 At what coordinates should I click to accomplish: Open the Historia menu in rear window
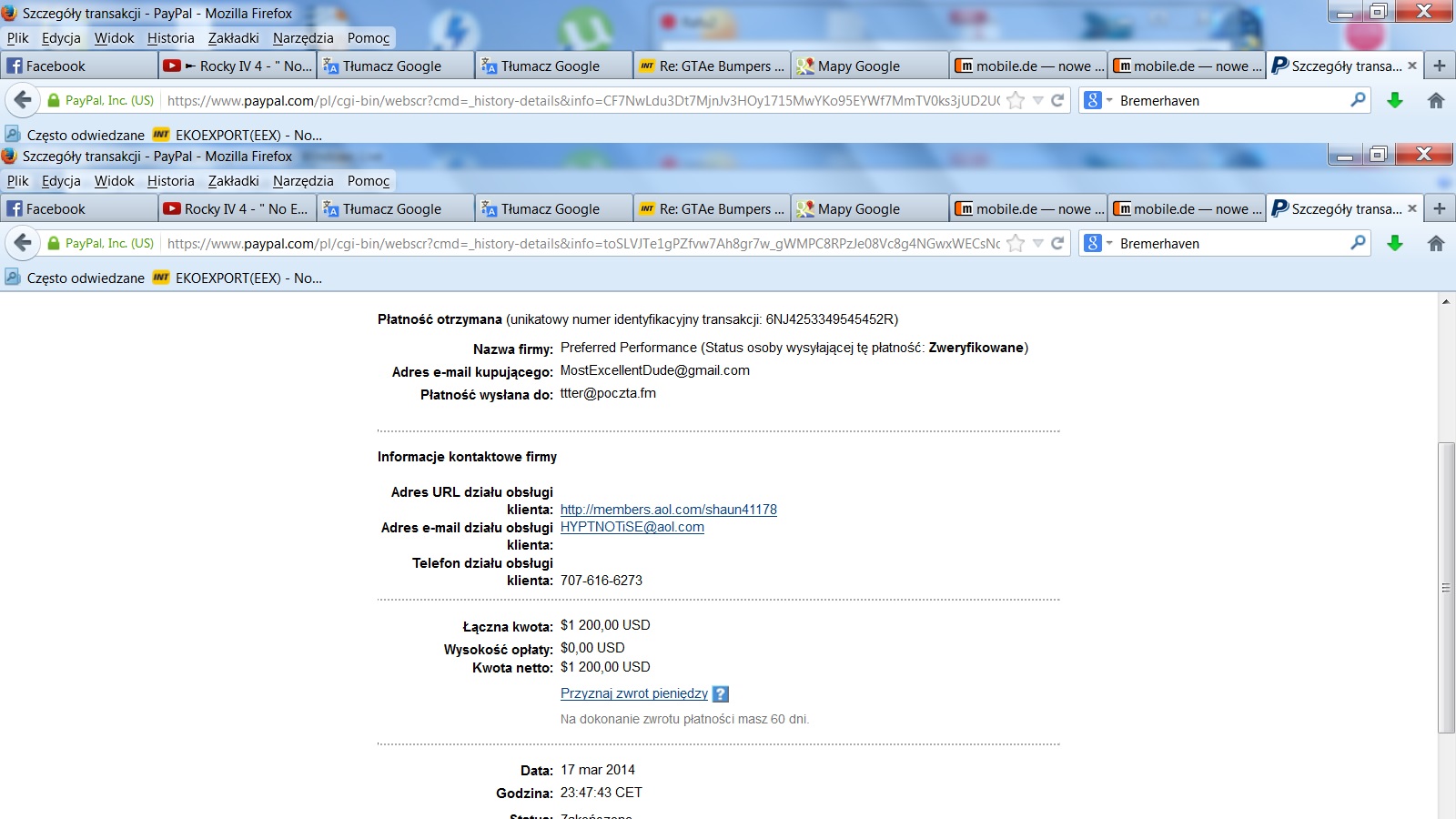(171, 37)
